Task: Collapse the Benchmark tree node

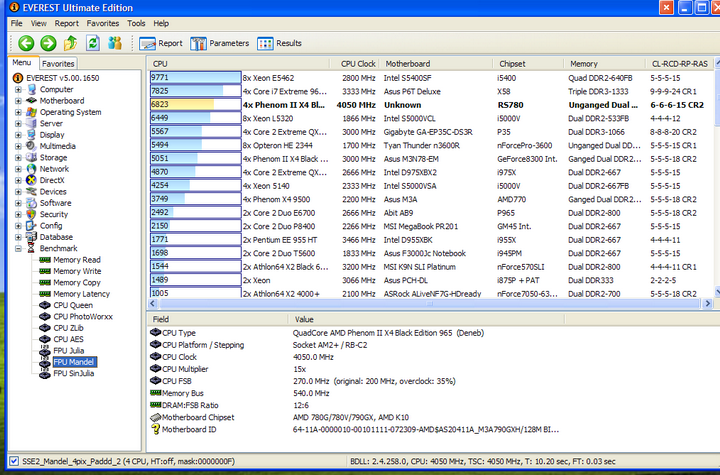Action: pyautogui.click(x=18, y=248)
